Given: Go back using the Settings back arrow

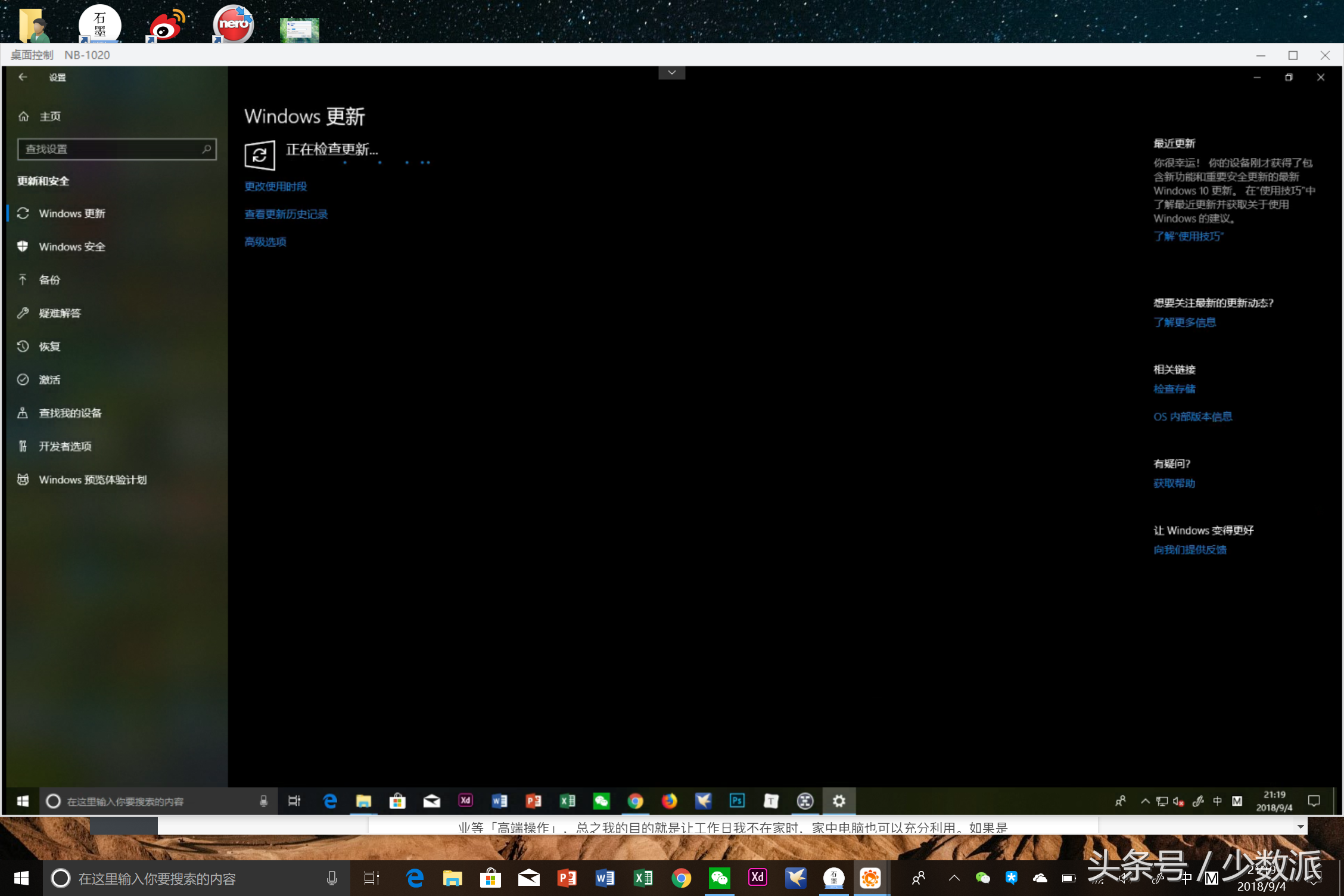Looking at the screenshot, I should pyautogui.click(x=23, y=77).
